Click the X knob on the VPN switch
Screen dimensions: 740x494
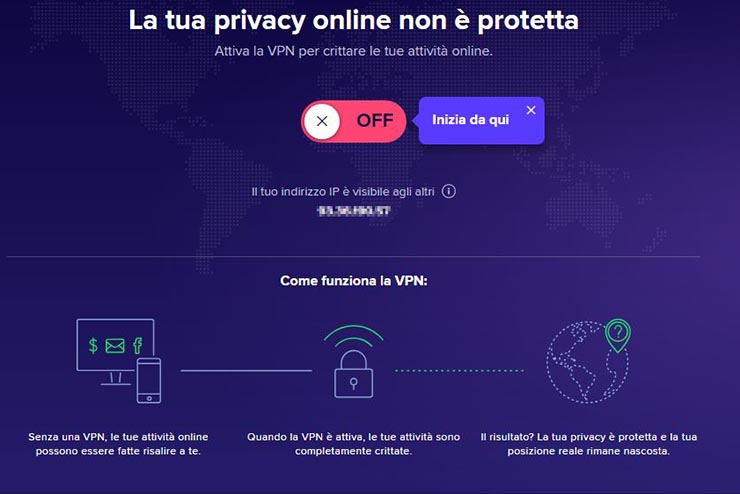(321, 122)
